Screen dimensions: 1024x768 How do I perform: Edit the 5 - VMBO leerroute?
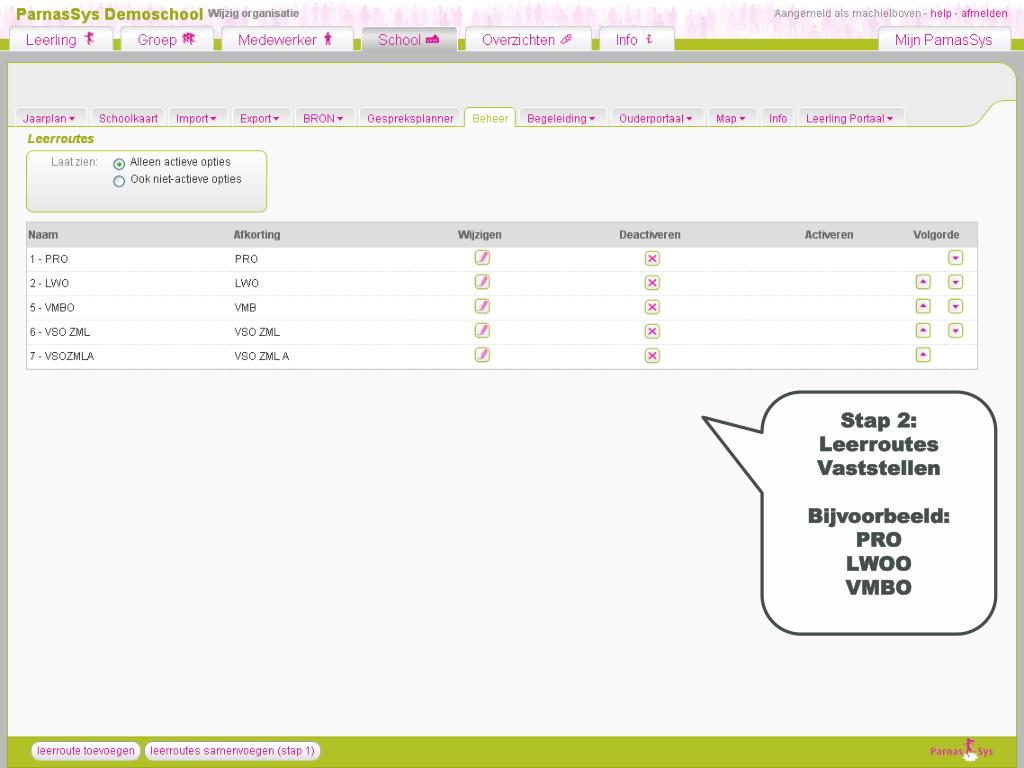click(x=482, y=306)
